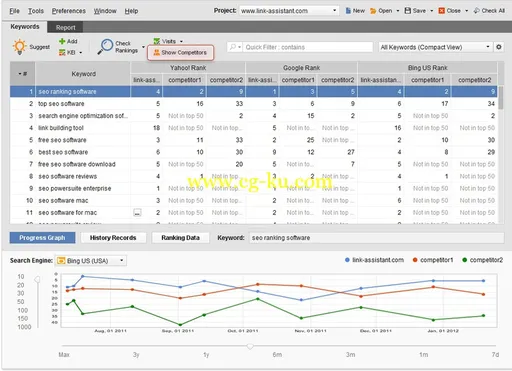The image size is (512, 371).
Task: Expand the Check Rankings dropdown arrow
Action: click(x=143, y=47)
